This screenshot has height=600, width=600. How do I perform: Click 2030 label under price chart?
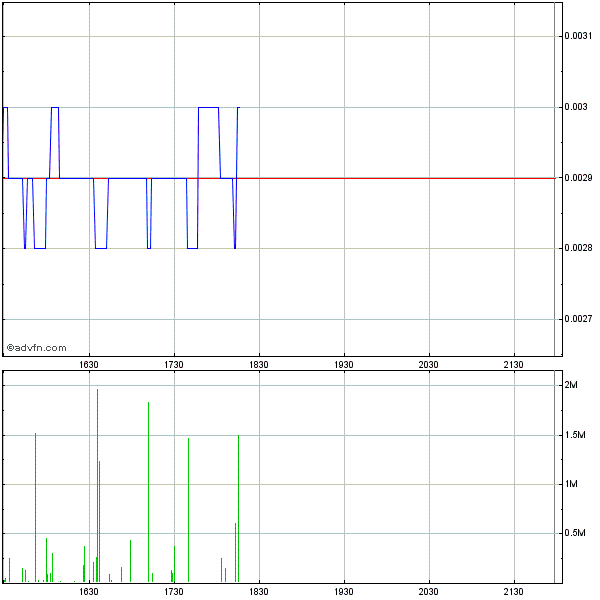429,365
